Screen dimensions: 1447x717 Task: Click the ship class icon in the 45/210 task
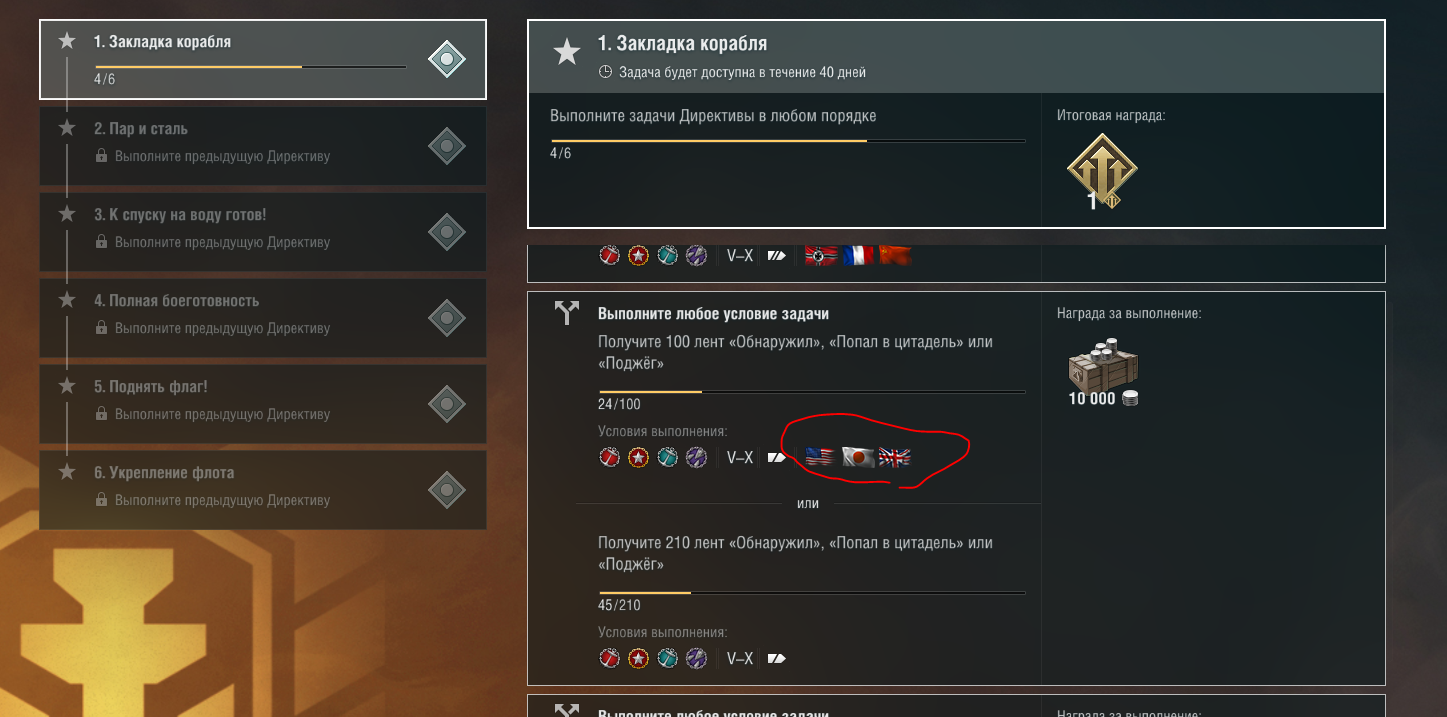click(777, 658)
